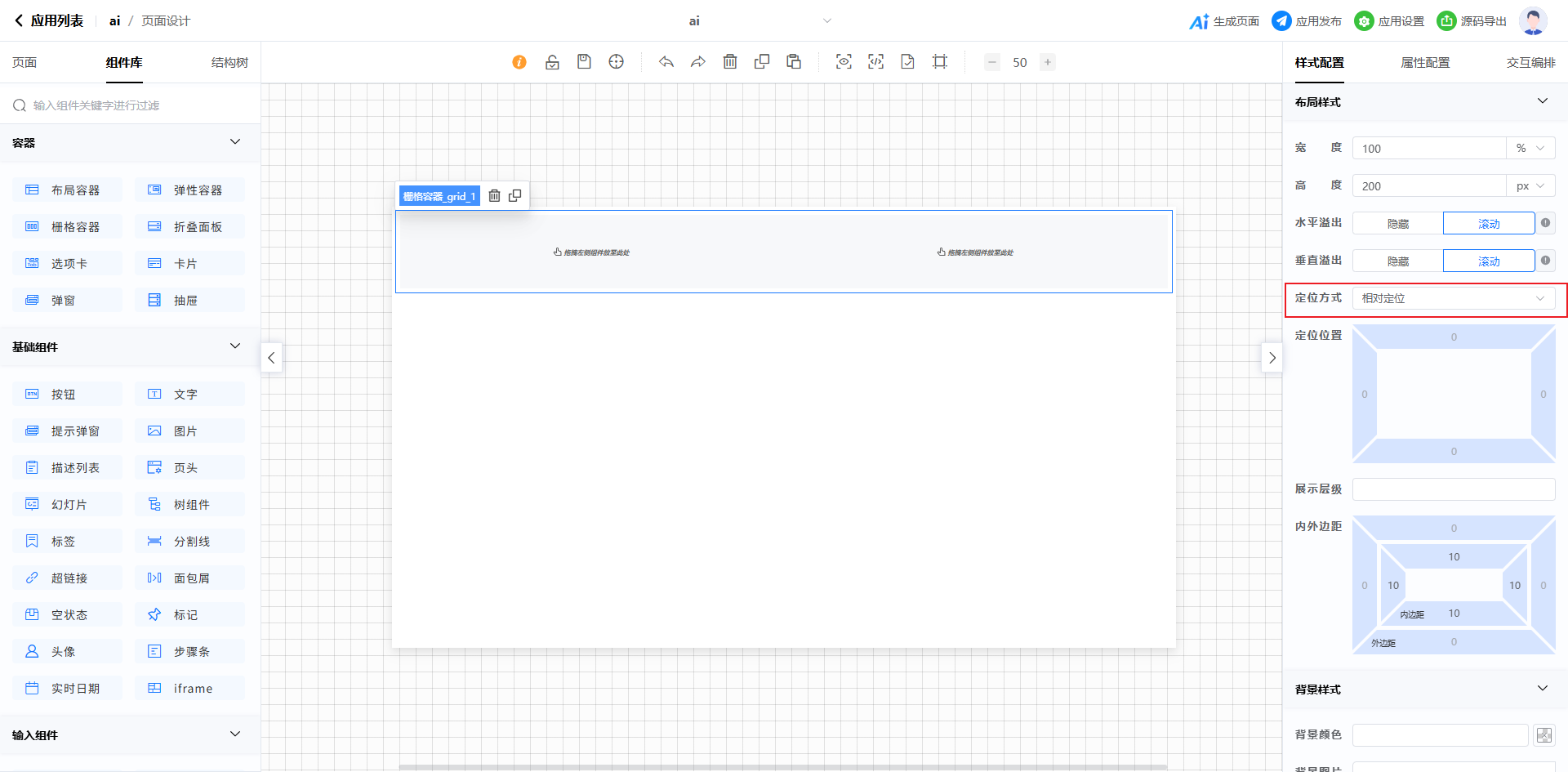Open the 定位方式 dropdown
The image size is (1568, 772).
pyautogui.click(x=1453, y=299)
